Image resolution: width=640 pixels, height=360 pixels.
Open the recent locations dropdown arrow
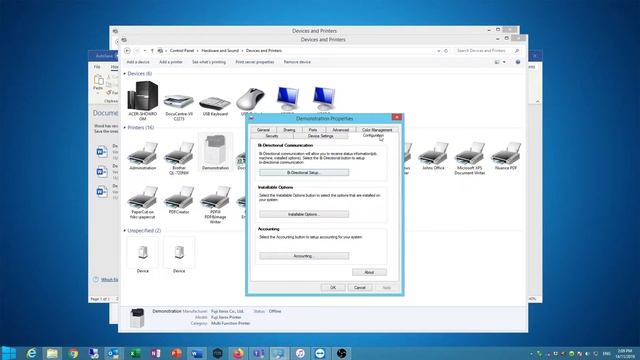(144, 51)
